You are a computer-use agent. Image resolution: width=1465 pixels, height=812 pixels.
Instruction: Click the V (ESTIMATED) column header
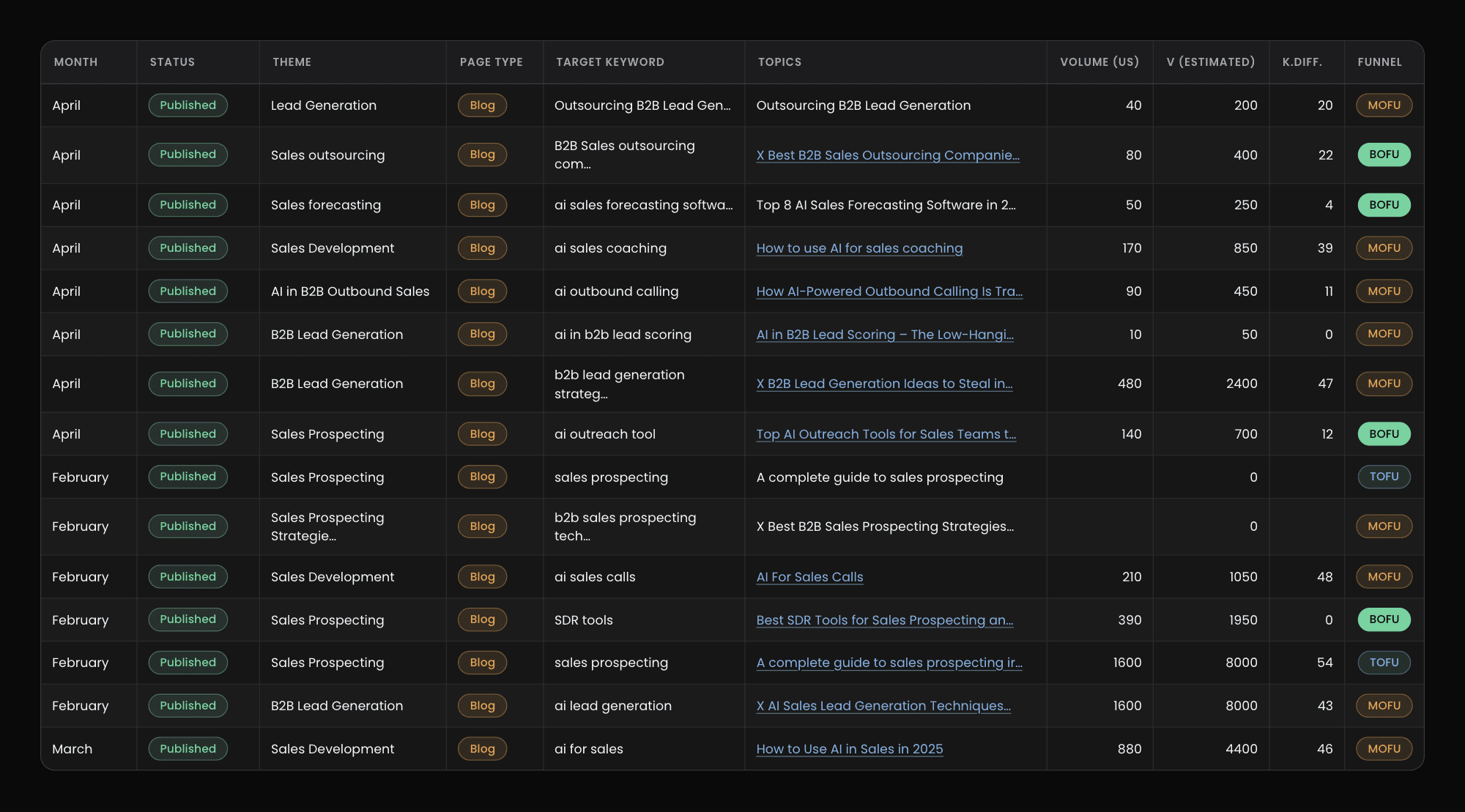[1211, 62]
